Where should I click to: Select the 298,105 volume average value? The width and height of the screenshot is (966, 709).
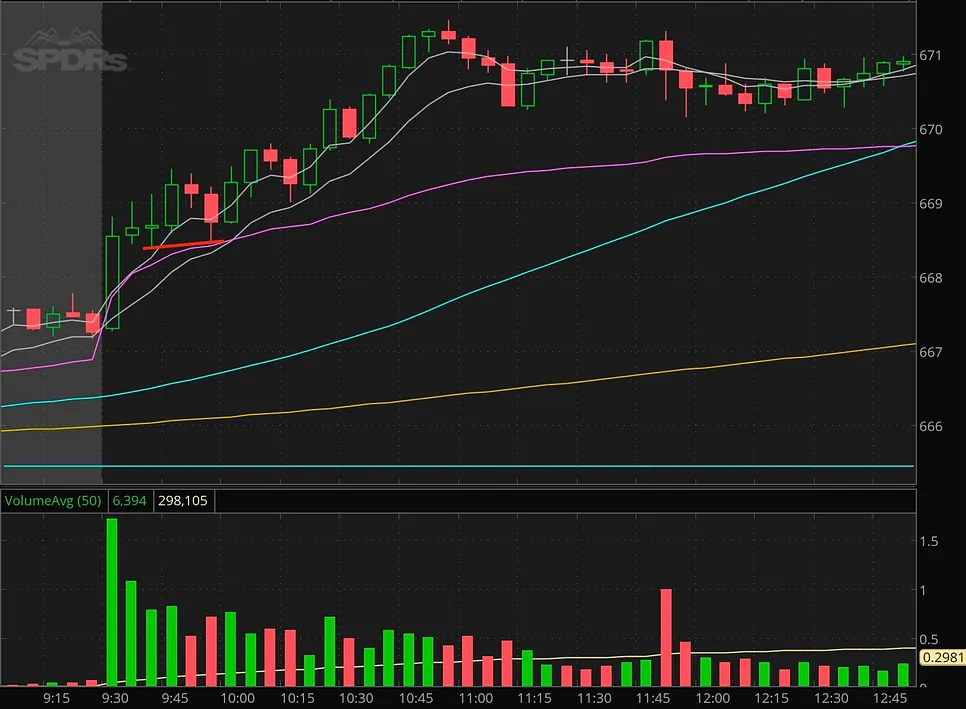point(182,501)
